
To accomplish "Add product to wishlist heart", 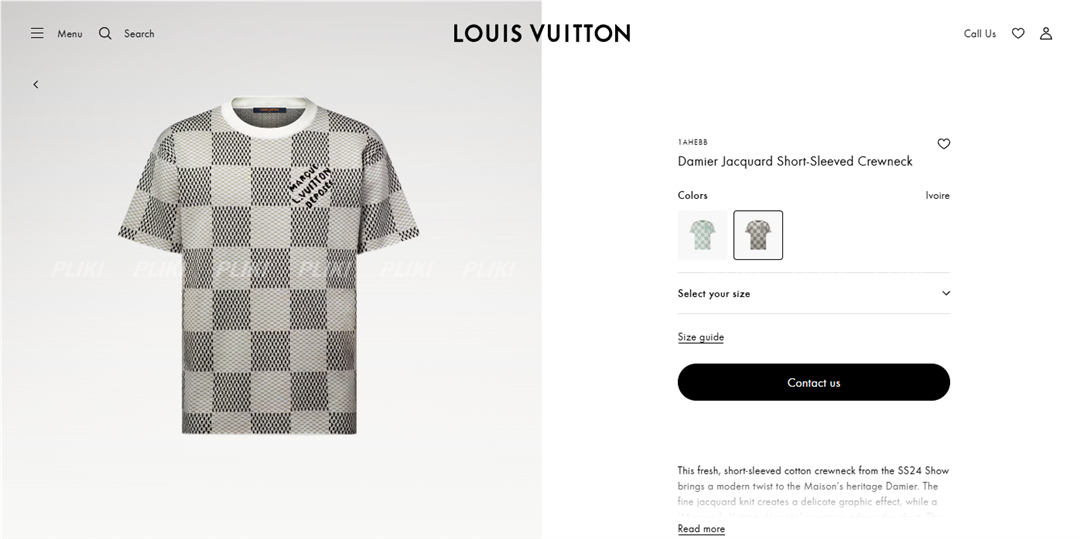I will [x=944, y=144].
